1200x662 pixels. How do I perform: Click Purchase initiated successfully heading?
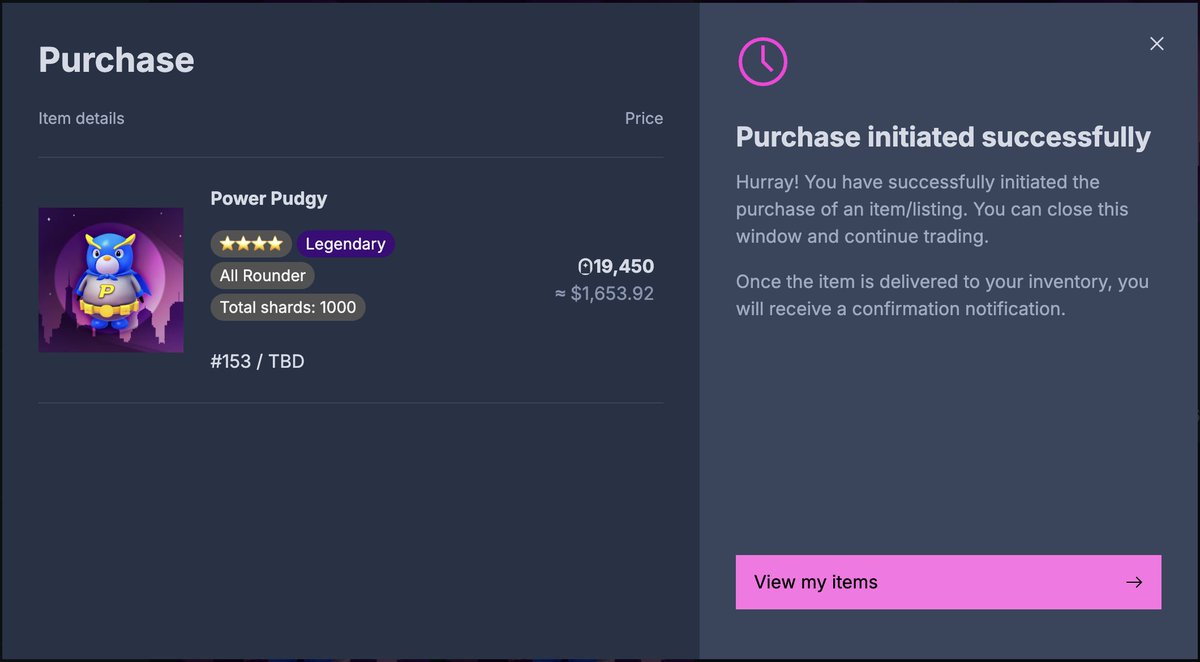(943, 137)
